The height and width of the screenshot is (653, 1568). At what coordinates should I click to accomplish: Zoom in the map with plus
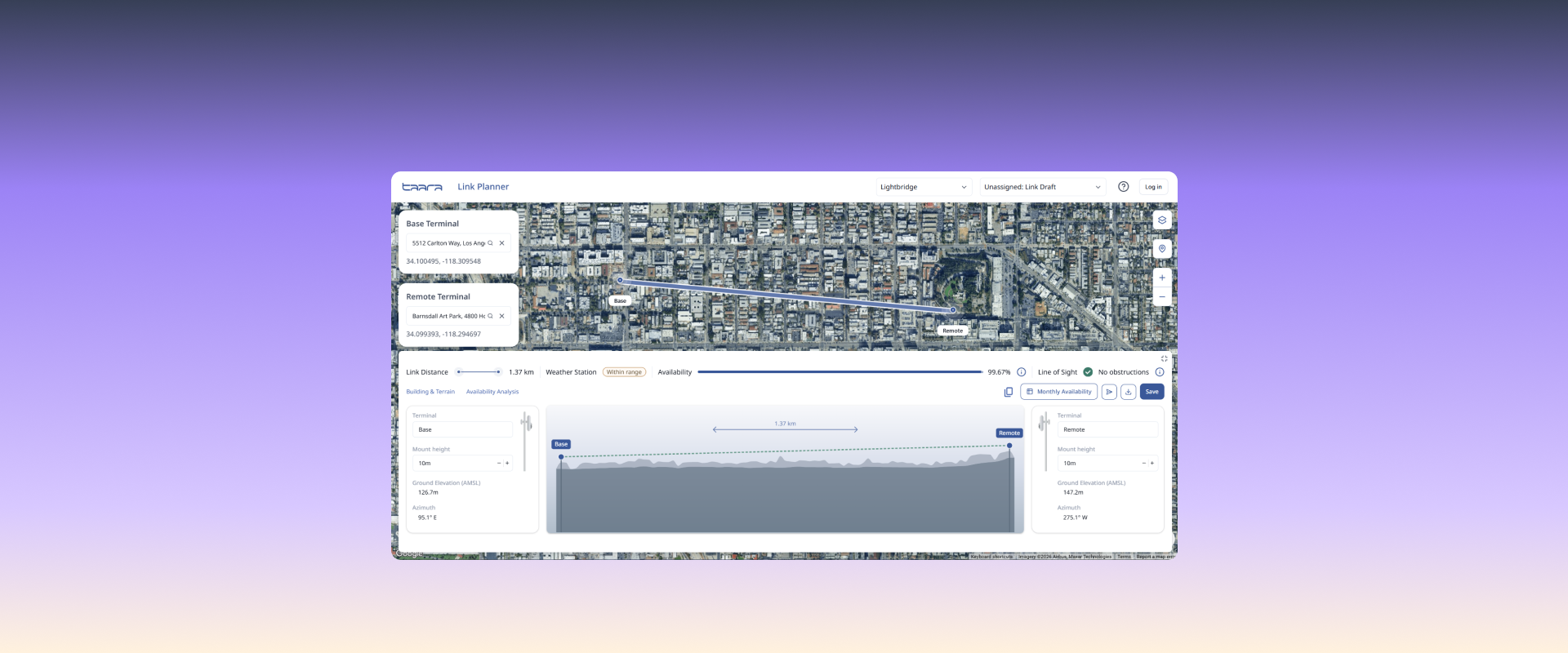(x=1162, y=278)
